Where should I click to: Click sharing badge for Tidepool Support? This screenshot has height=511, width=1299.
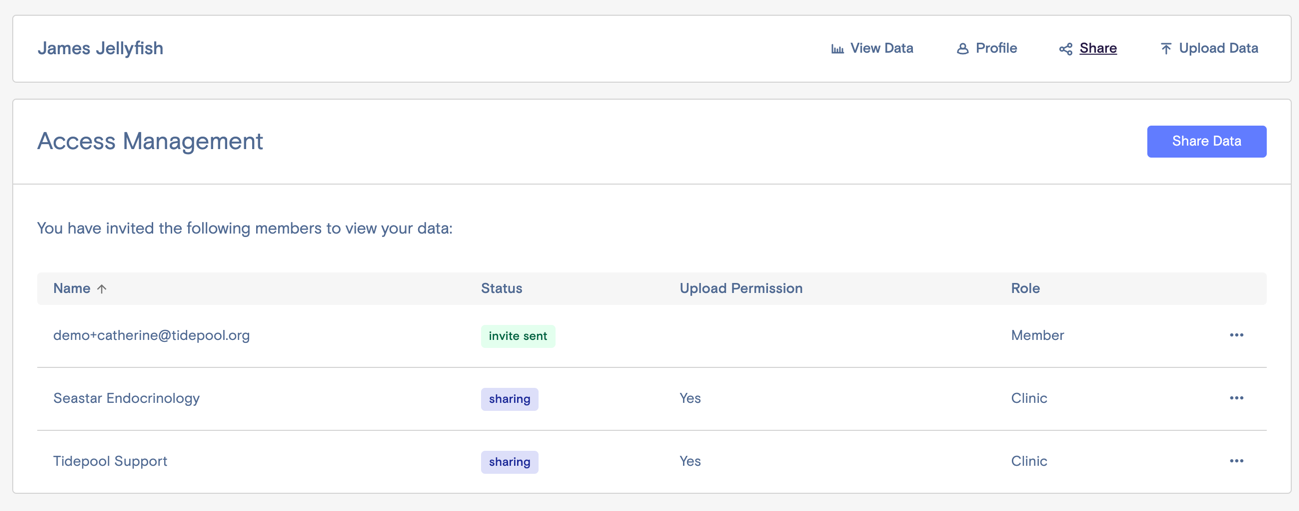click(509, 462)
